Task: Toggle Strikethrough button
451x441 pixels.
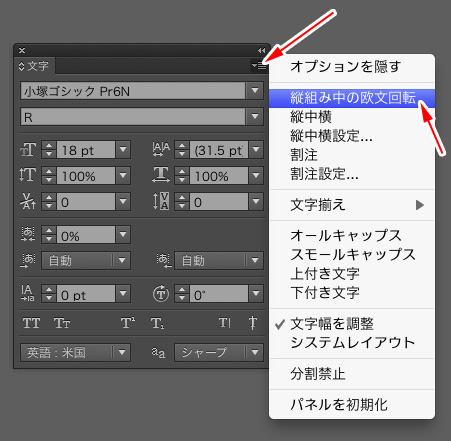Action: coord(253,323)
